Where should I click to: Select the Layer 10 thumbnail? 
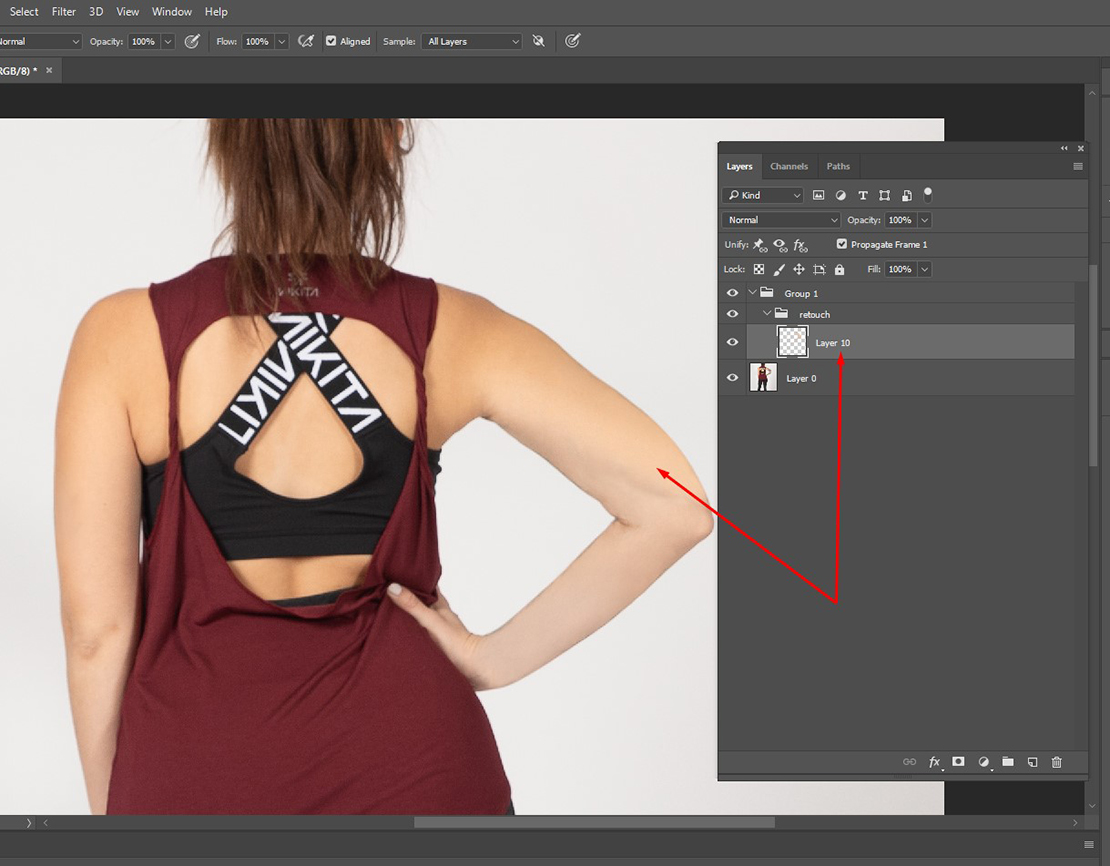792,342
